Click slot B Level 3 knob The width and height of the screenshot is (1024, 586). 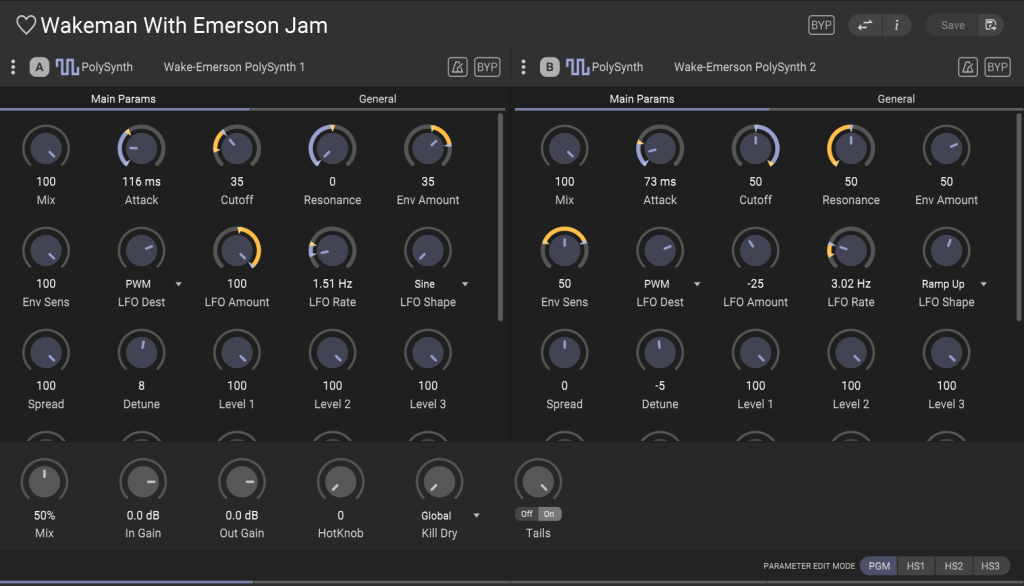[946, 352]
